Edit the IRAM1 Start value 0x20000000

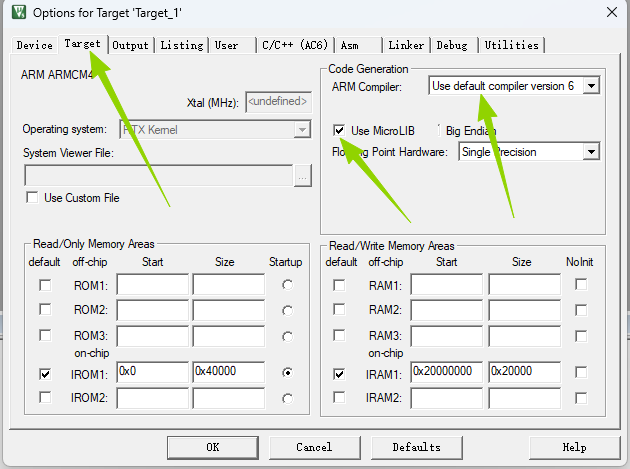[447, 372]
